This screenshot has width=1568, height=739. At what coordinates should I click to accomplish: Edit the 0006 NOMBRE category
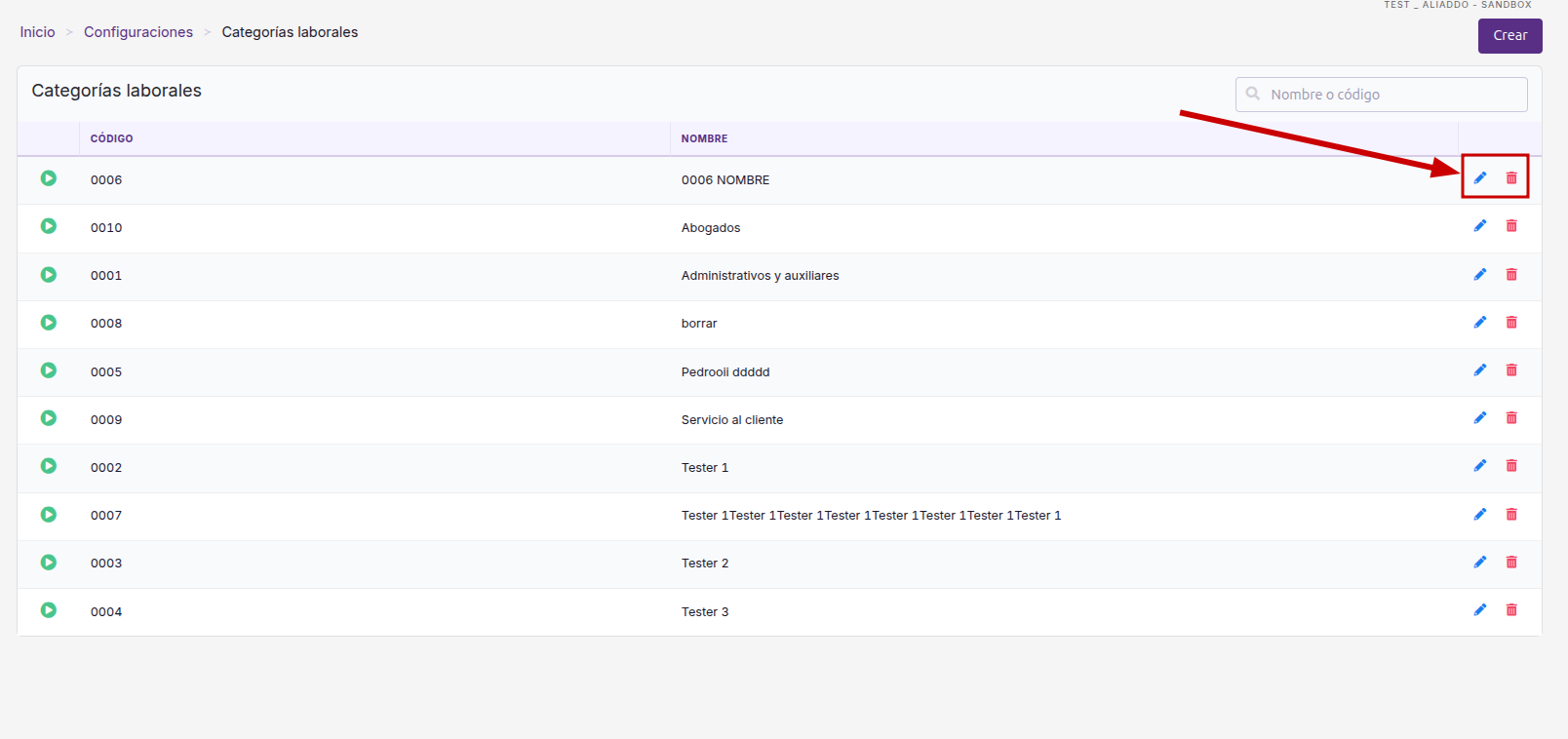1480,177
